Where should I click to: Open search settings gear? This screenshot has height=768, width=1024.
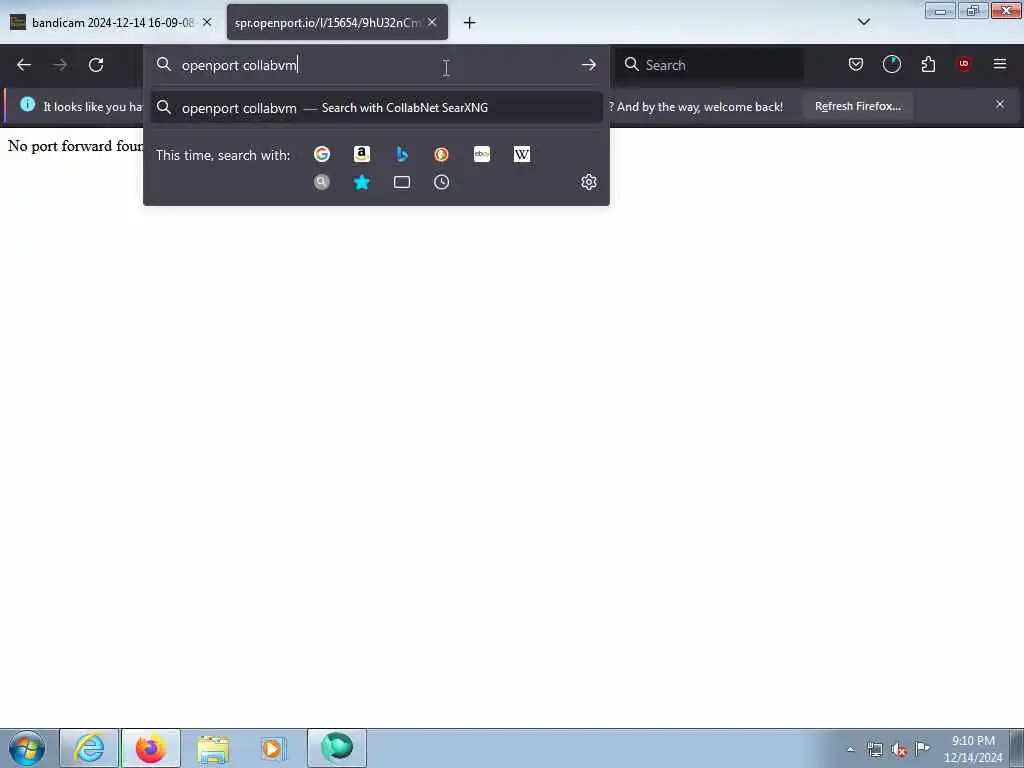(x=588, y=182)
